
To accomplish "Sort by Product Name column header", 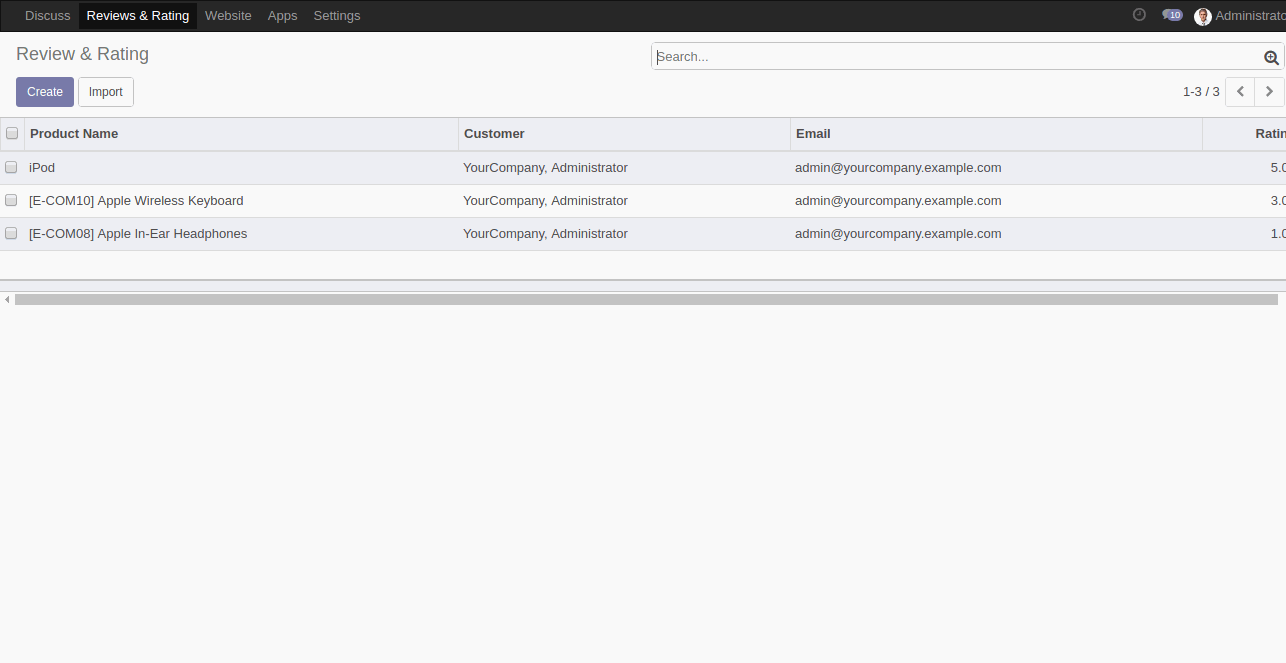I will tap(241, 134).
